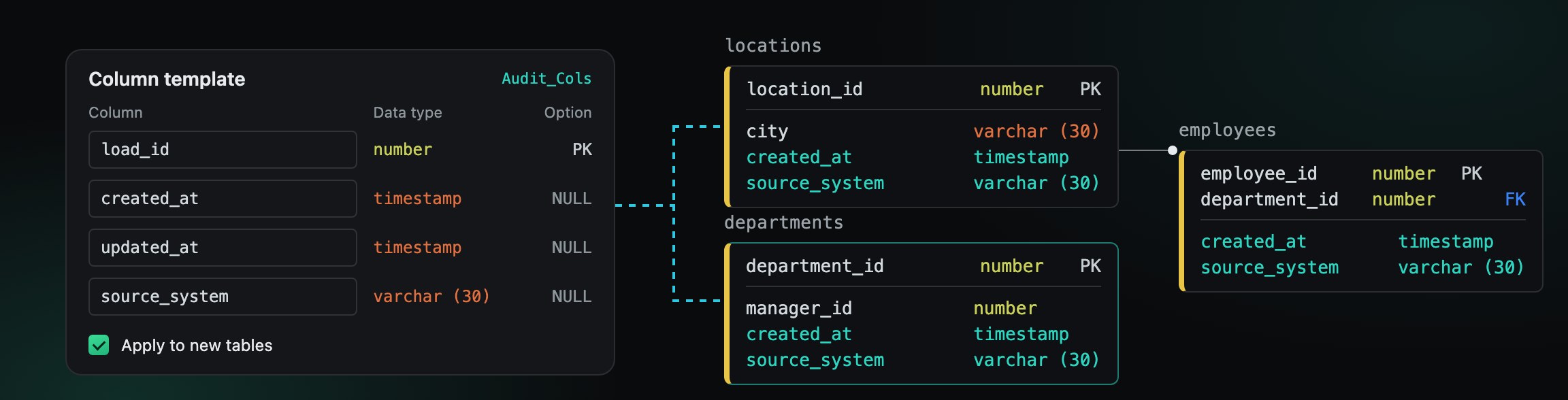Click the PK marker for departments department_id
1568x400 pixels.
pos(1090,266)
